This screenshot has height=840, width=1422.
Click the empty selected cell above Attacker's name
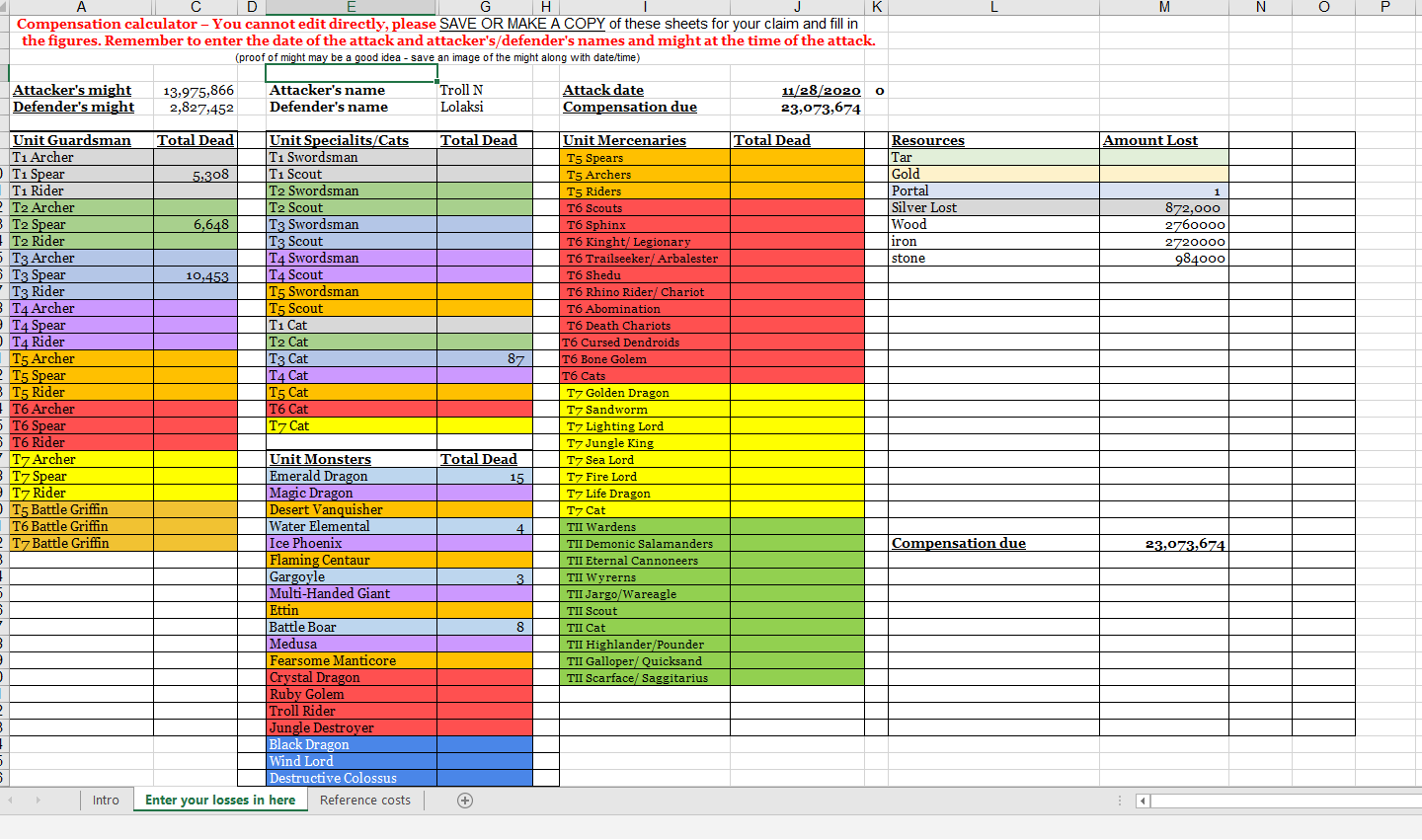coord(352,73)
